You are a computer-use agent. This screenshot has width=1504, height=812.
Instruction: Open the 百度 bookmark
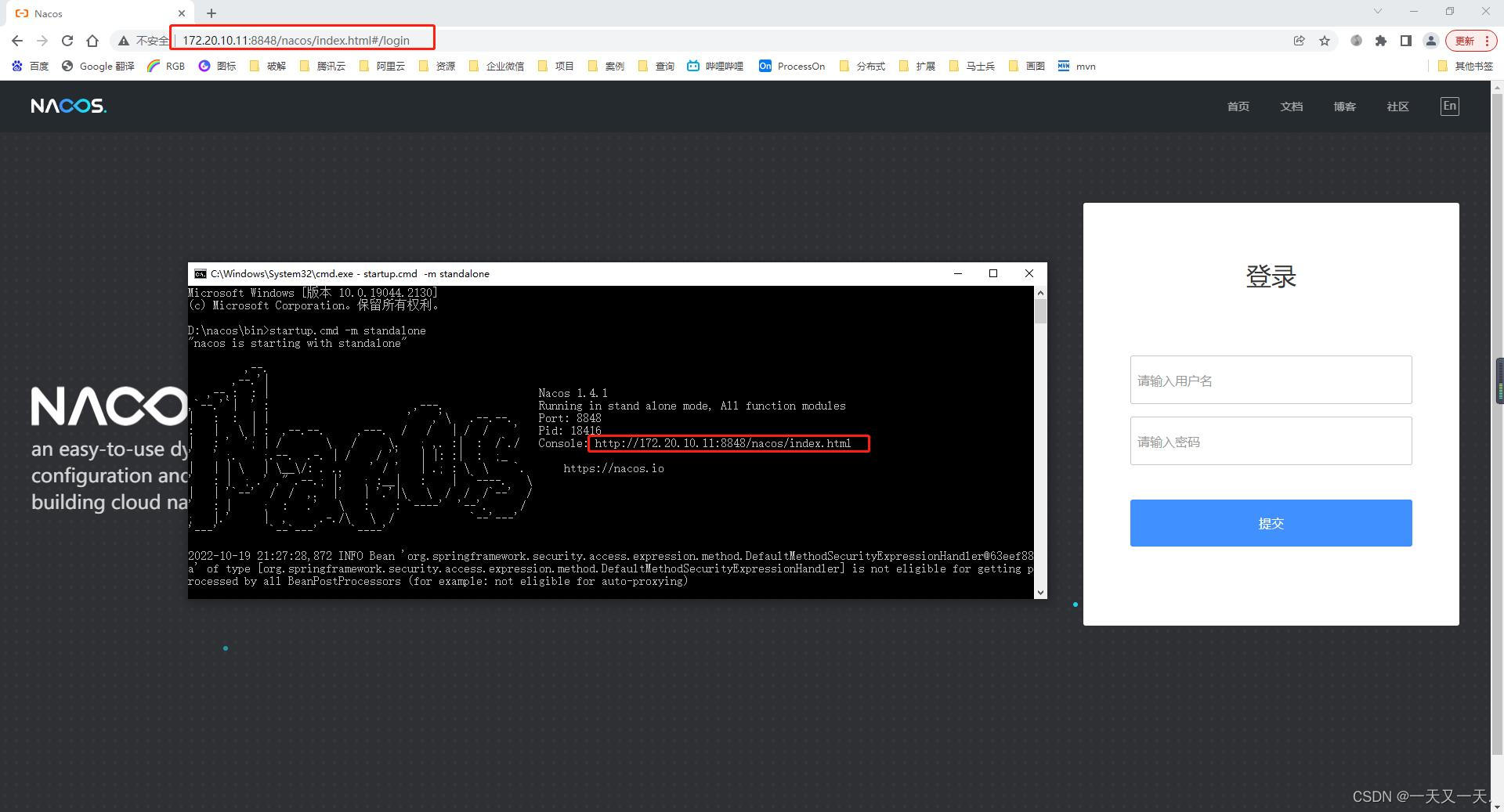[31, 66]
